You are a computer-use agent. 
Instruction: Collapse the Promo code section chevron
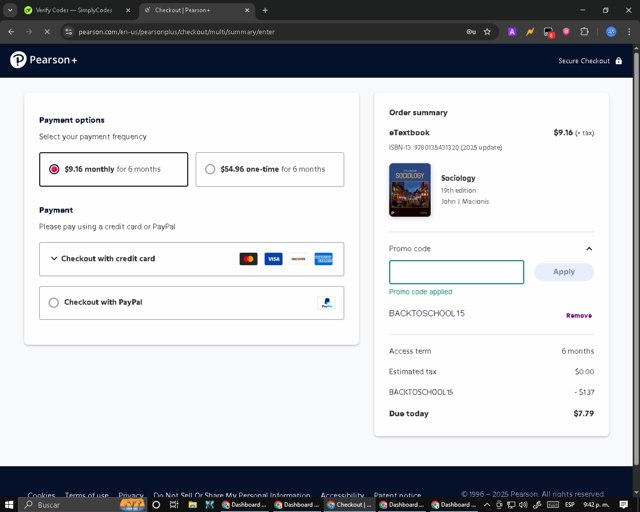589,249
